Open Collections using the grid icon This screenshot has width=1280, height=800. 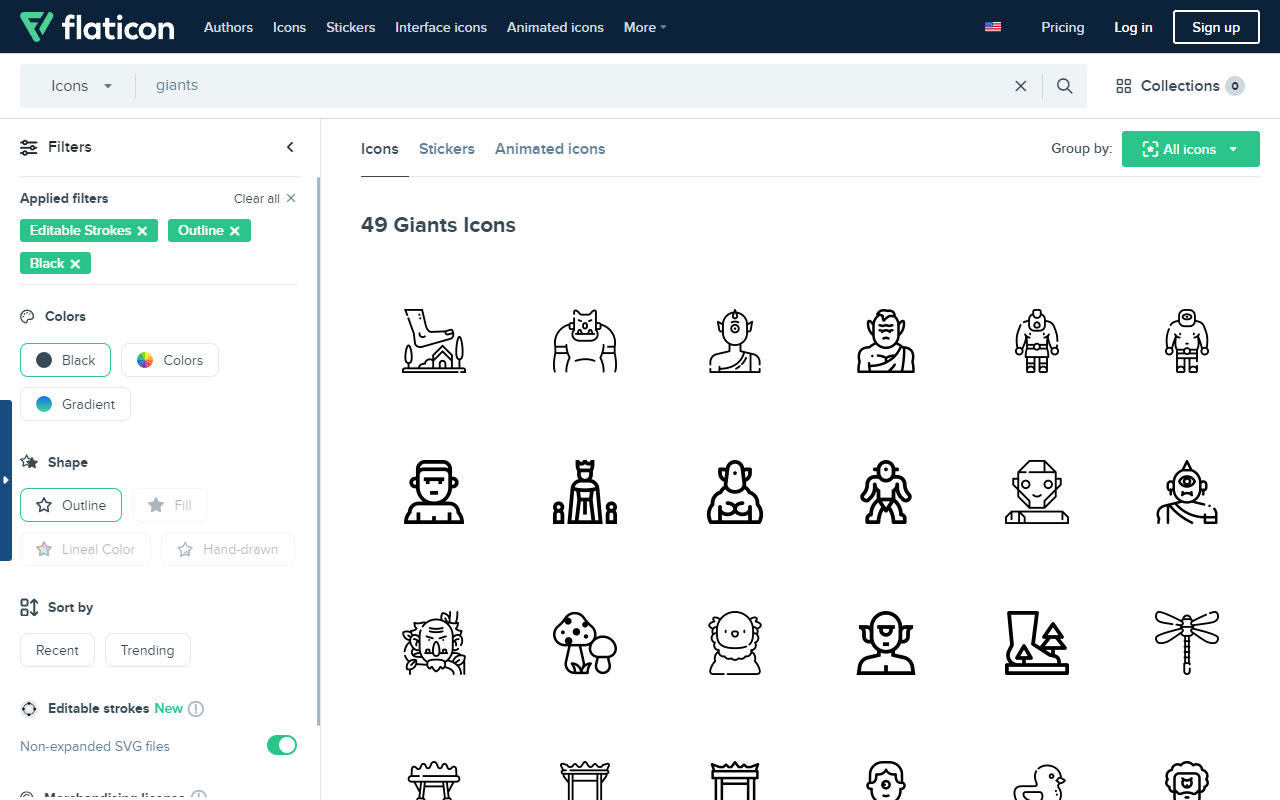[1123, 85]
